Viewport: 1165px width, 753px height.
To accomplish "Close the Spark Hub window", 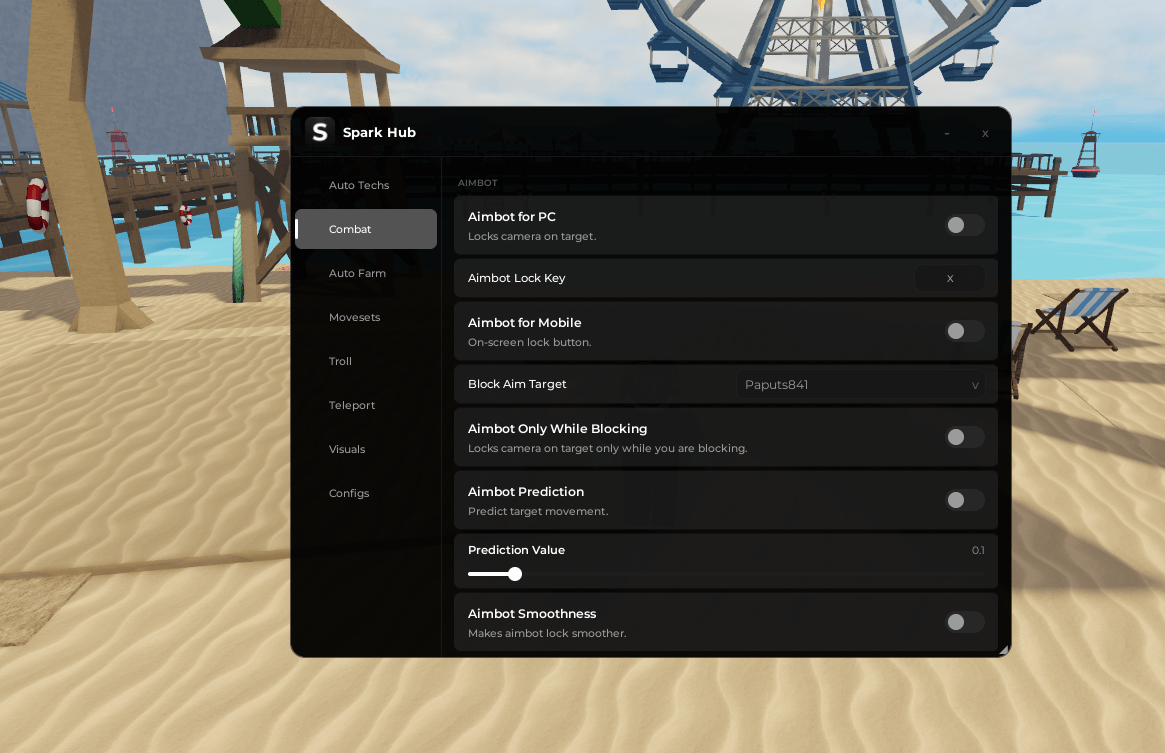I will pyautogui.click(x=985, y=133).
